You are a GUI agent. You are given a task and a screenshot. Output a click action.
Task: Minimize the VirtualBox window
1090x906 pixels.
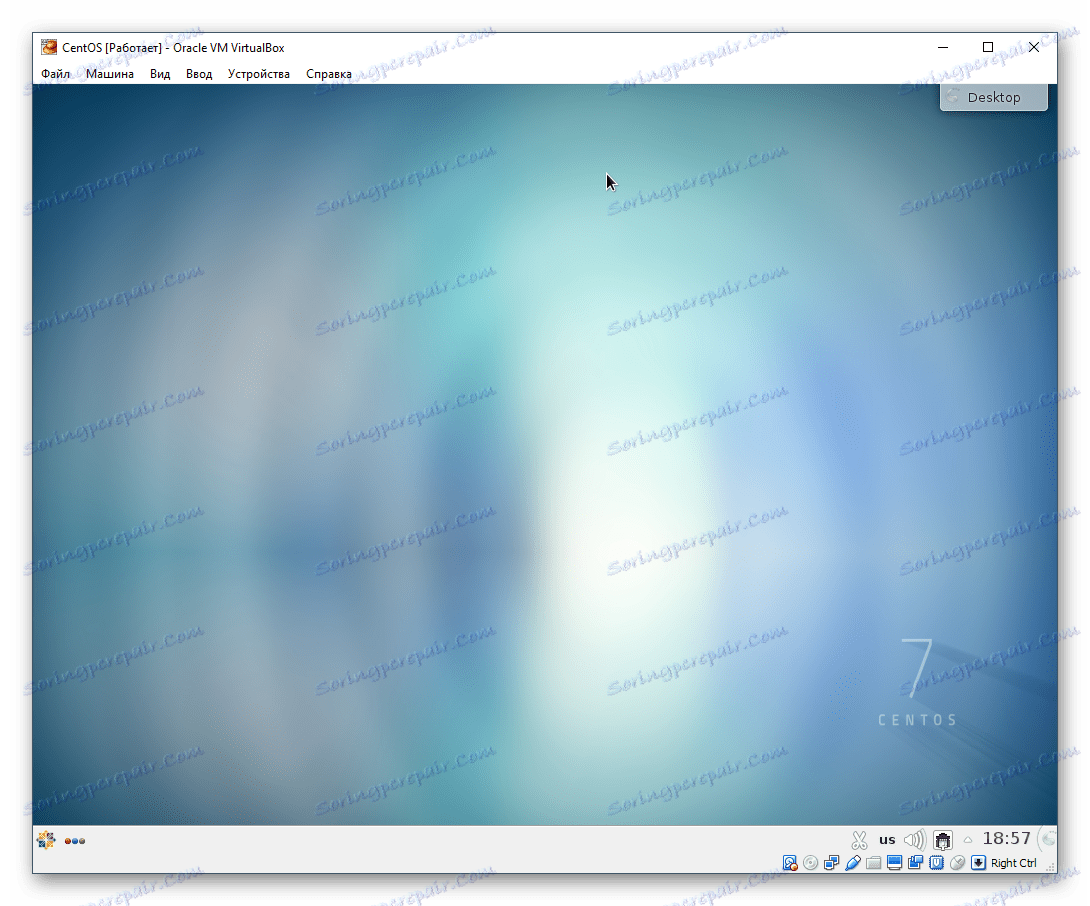943,47
